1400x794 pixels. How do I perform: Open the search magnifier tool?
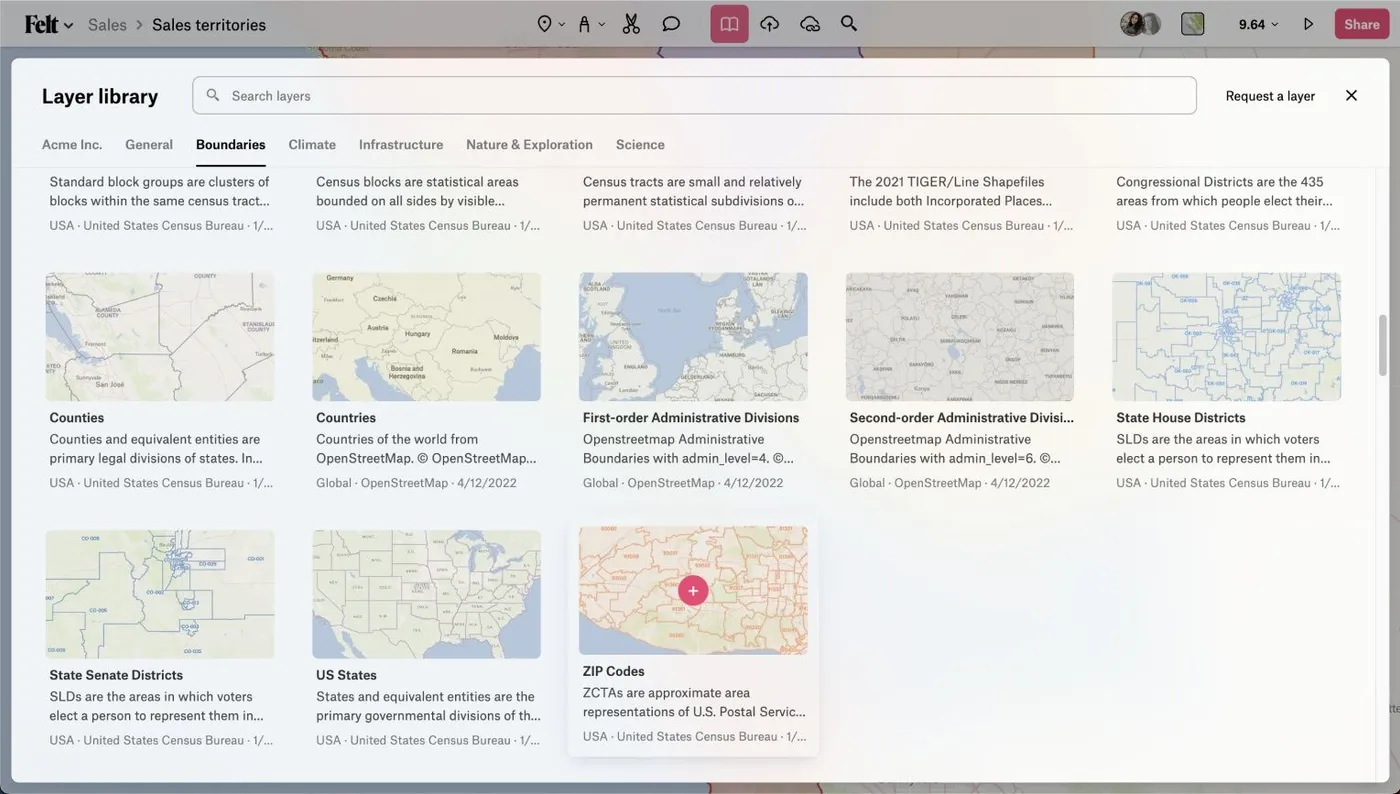click(849, 24)
